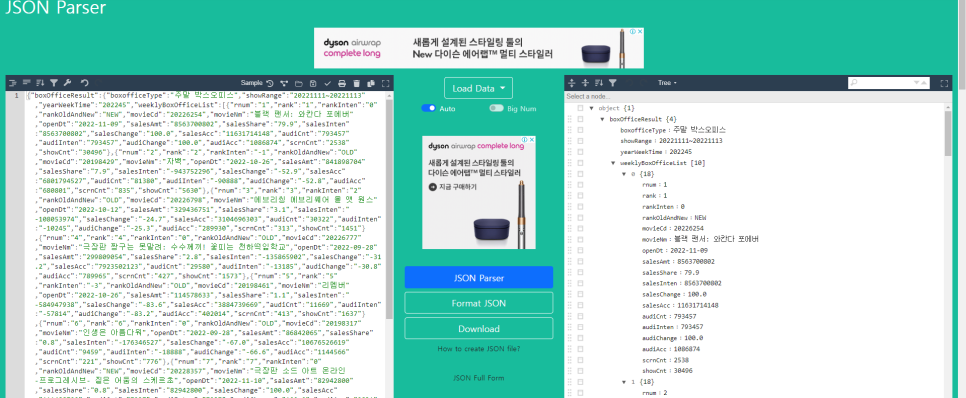Select the showCnt : 30496 tree row

(x=668, y=371)
